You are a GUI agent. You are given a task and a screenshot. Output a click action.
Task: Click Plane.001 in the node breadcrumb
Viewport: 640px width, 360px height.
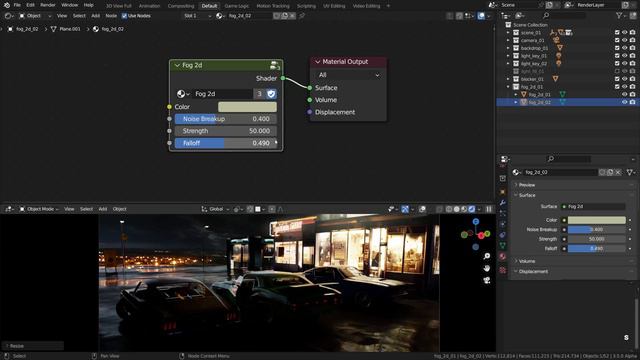pos(66,29)
